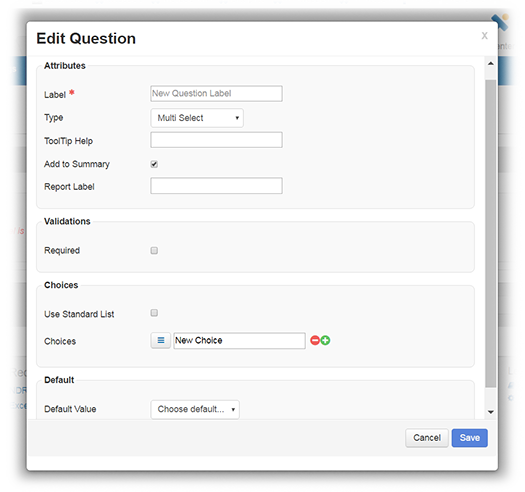
Task: Click the Default section heading
Action: [x=59, y=380]
